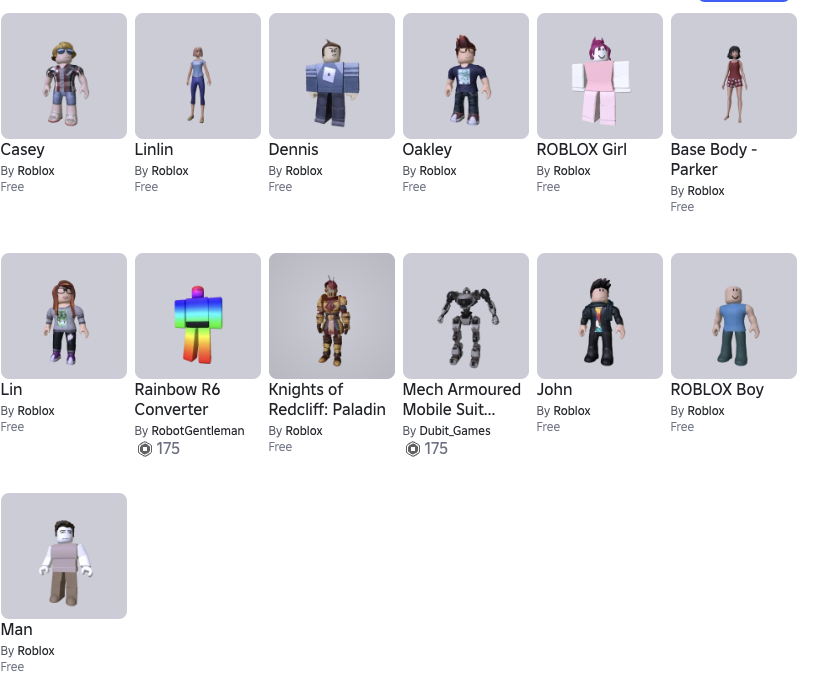The image size is (824, 698).
Task: Click the Free label under ROBLOX Boy
Action: (683, 427)
